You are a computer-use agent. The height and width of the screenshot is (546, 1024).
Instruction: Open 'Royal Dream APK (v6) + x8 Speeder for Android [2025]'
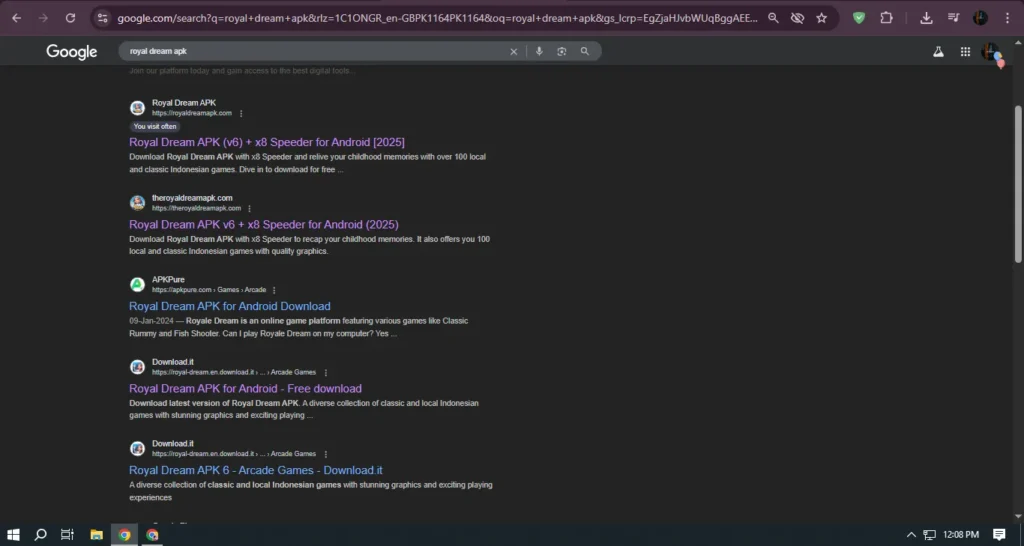[x=266, y=142]
